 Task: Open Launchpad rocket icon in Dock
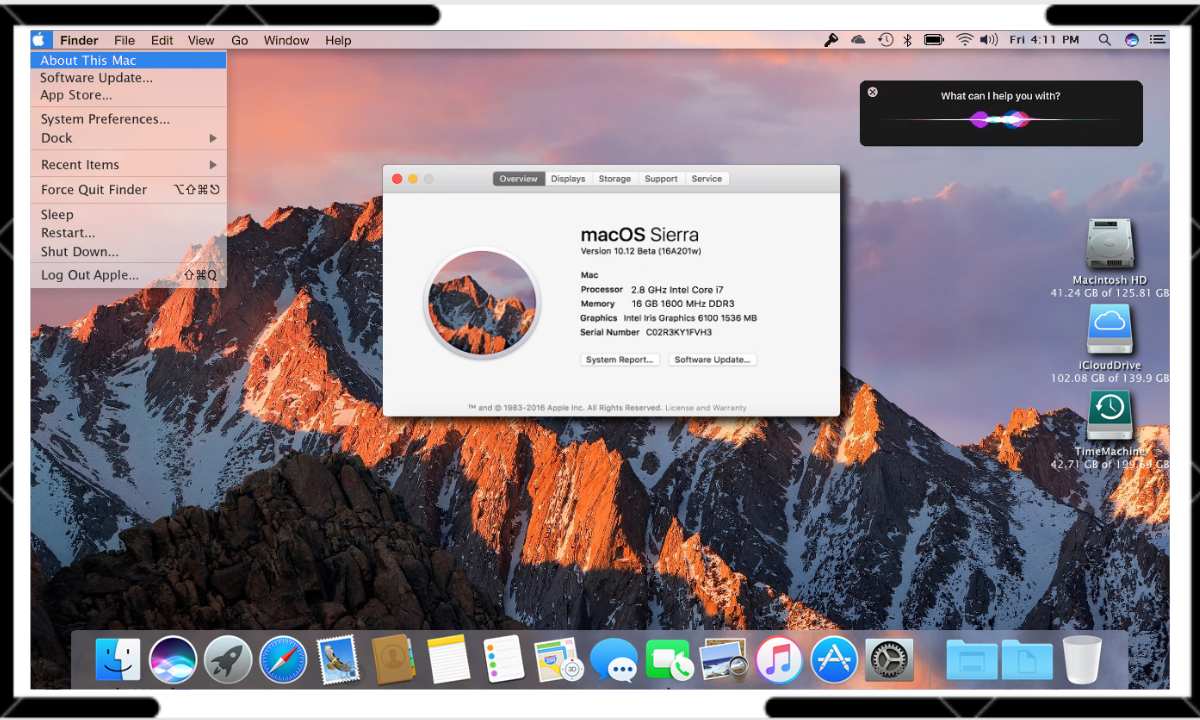pos(228,660)
